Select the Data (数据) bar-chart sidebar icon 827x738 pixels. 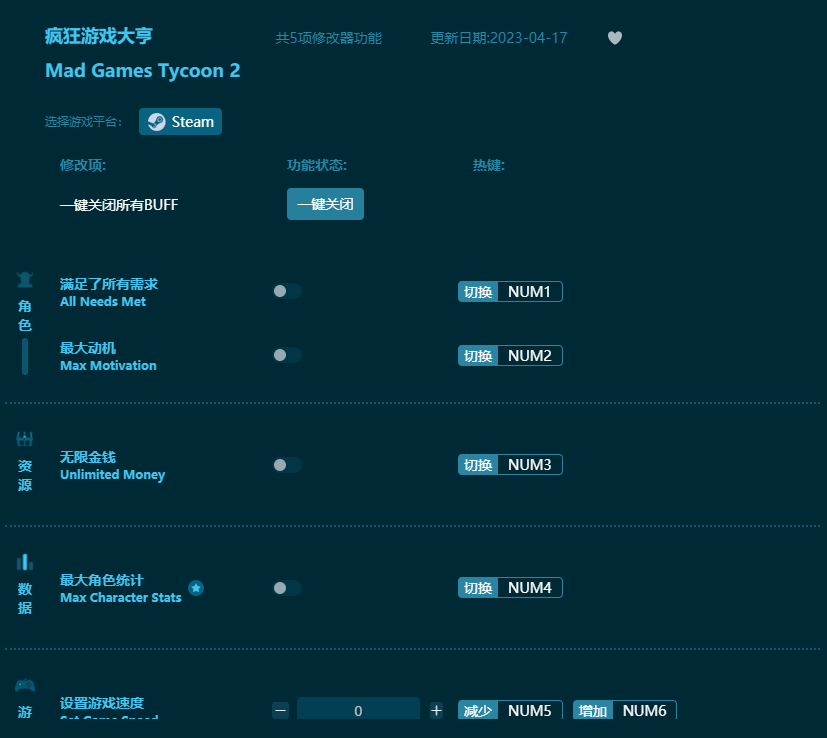click(24, 561)
